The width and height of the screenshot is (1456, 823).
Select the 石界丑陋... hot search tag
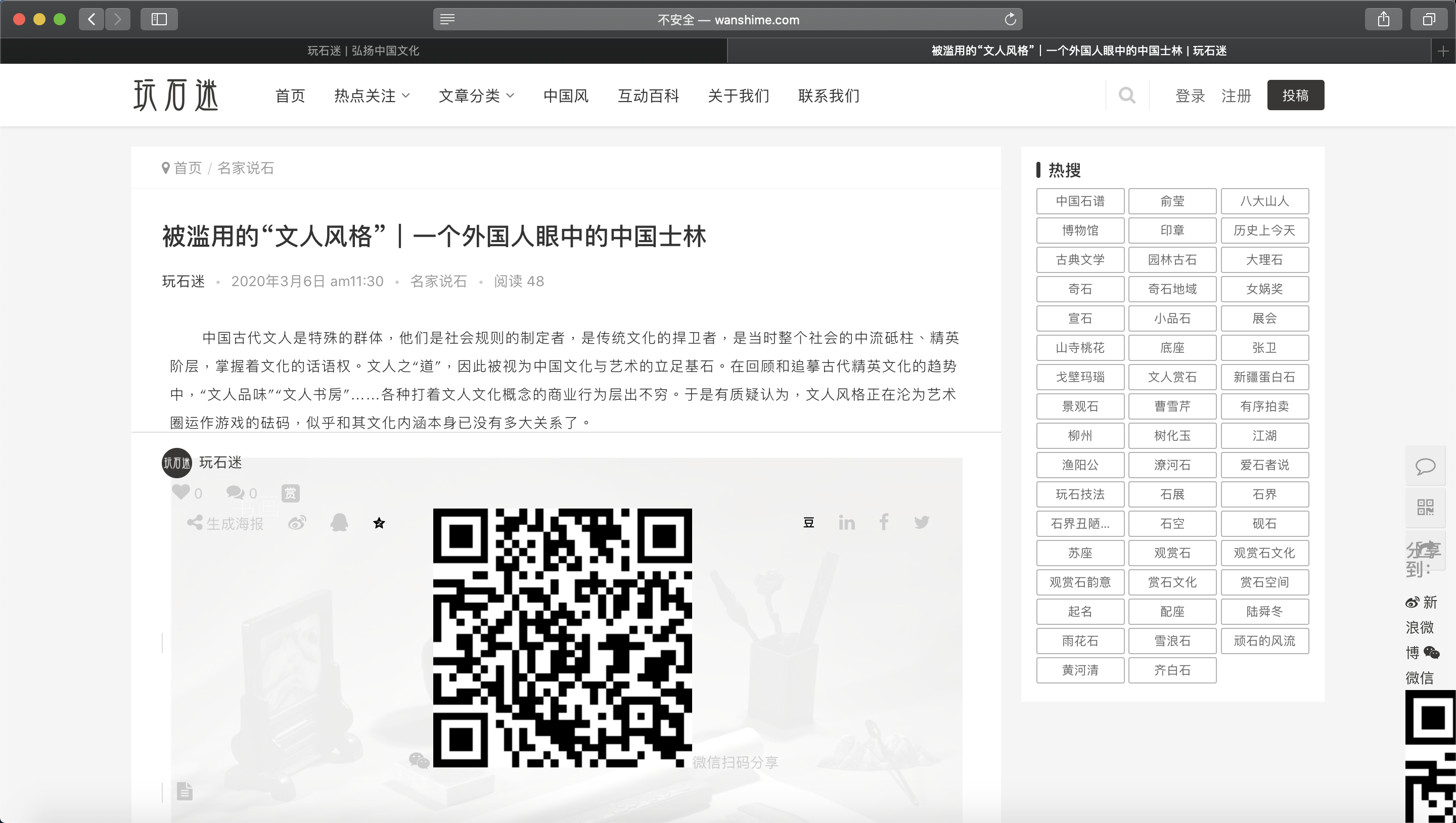pyautogui.click(x=1080, y=524)
